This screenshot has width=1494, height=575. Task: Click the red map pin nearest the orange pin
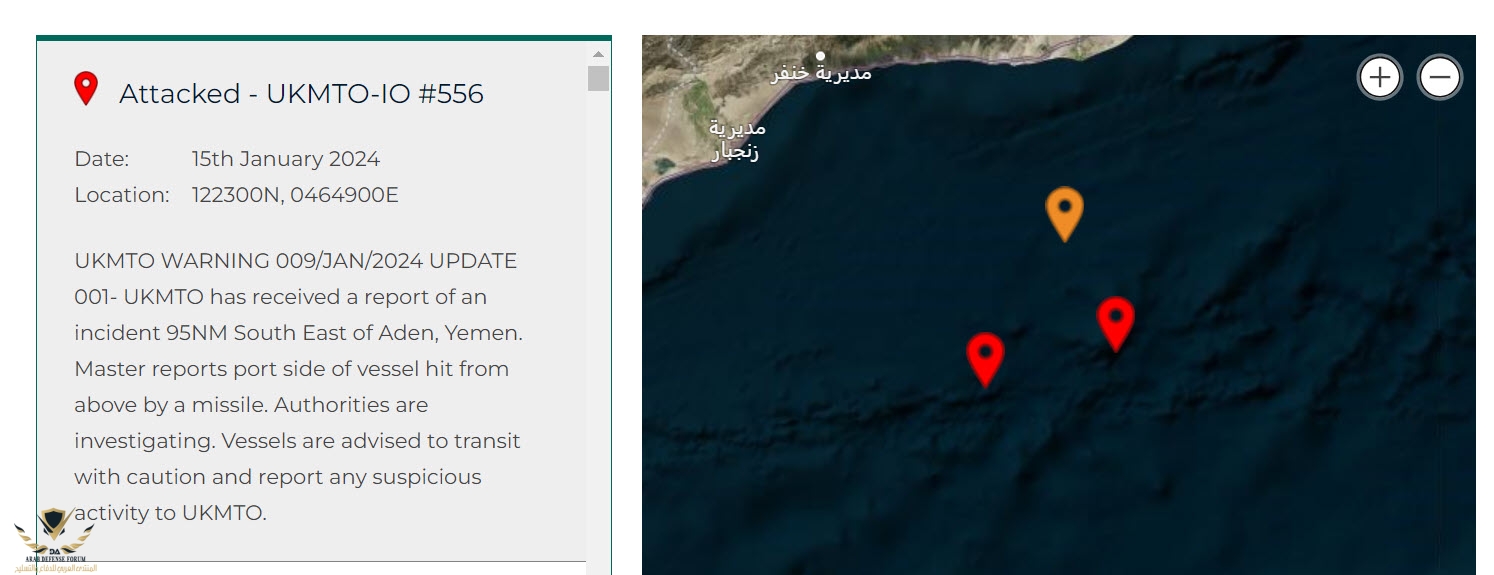pyautogui.click(x=1115, y=321)
